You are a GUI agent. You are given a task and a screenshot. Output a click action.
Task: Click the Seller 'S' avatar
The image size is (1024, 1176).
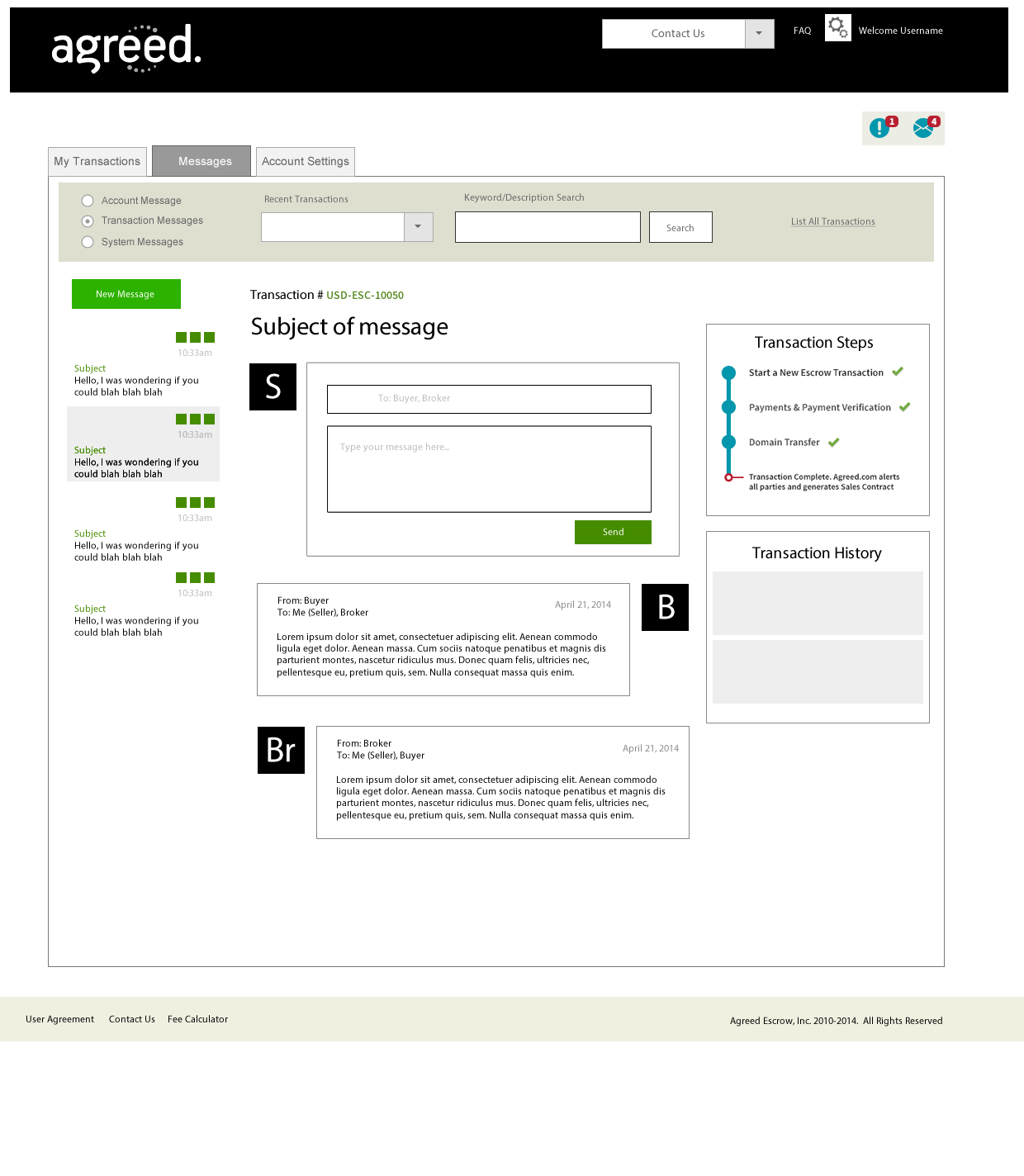coord(273,386)
